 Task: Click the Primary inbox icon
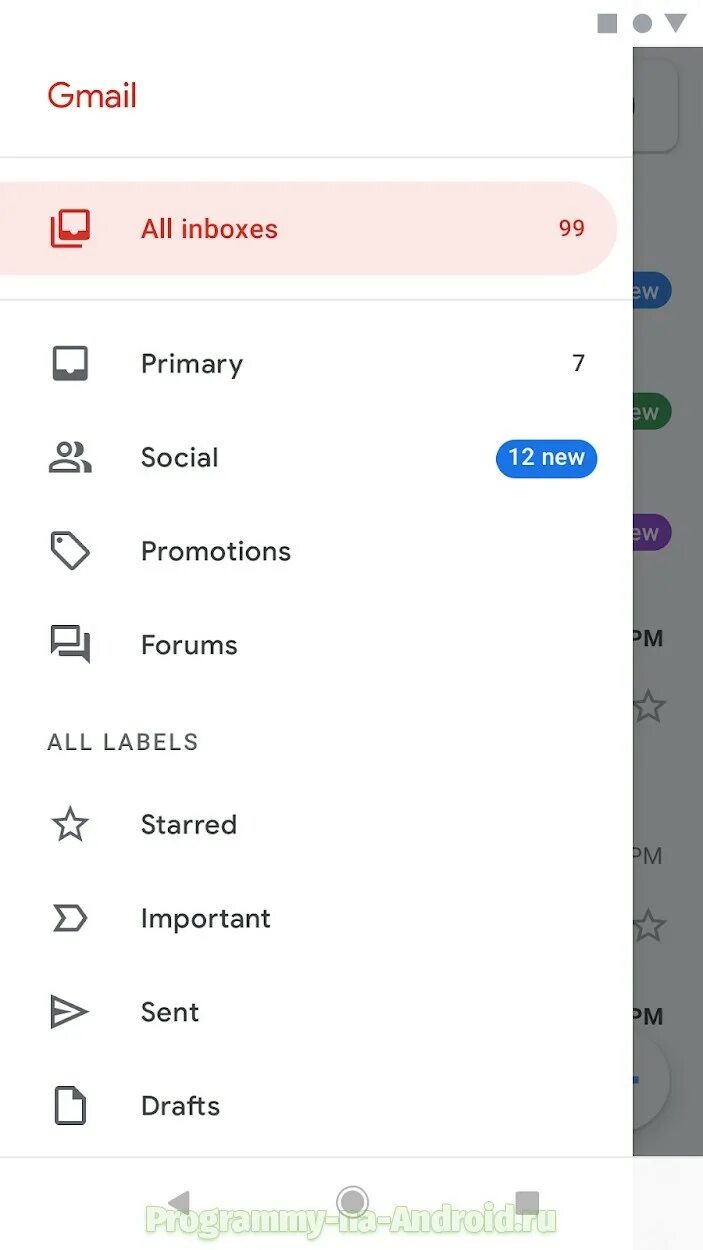click(x=70, y=364)
